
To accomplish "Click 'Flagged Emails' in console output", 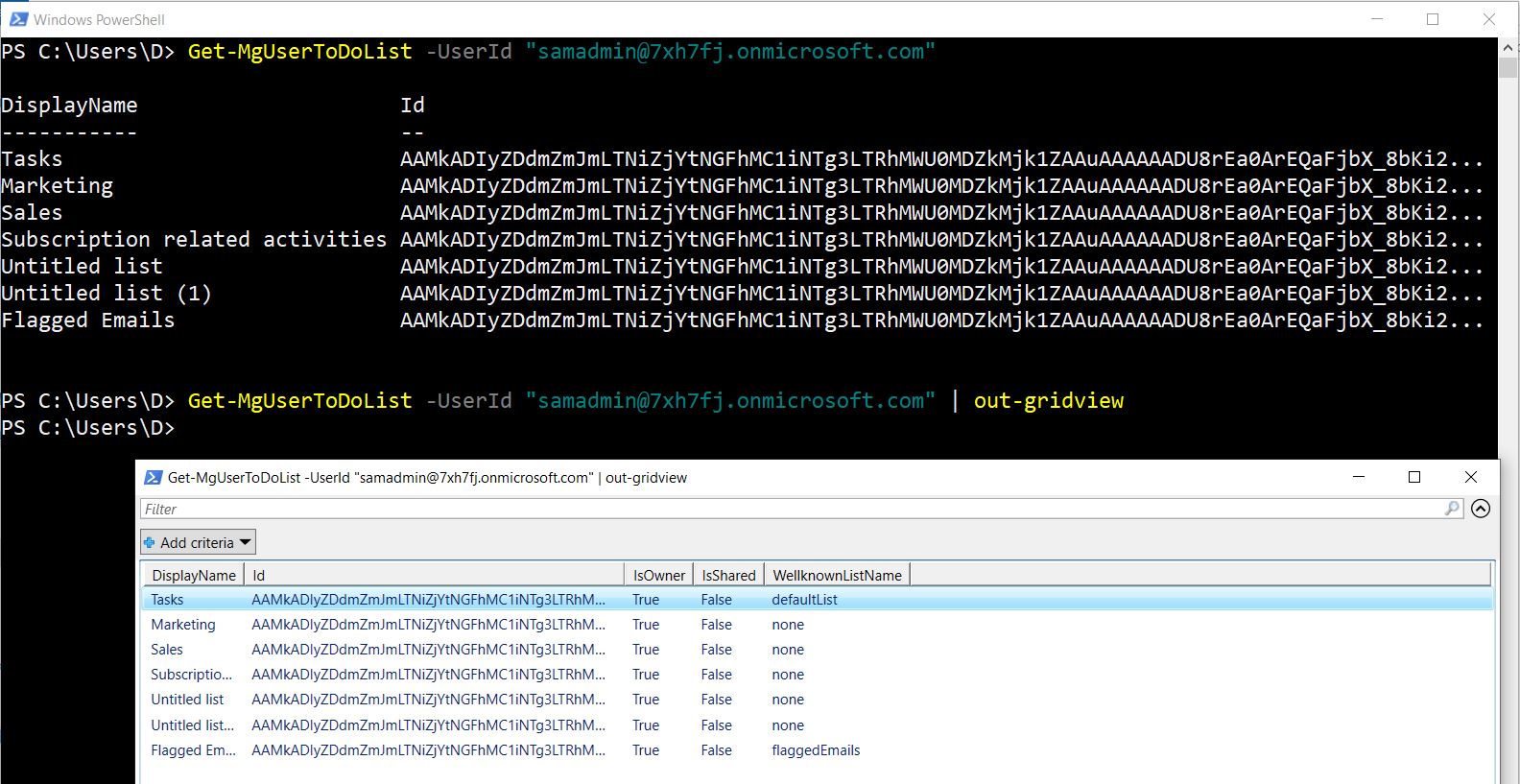I will [88, 320].
